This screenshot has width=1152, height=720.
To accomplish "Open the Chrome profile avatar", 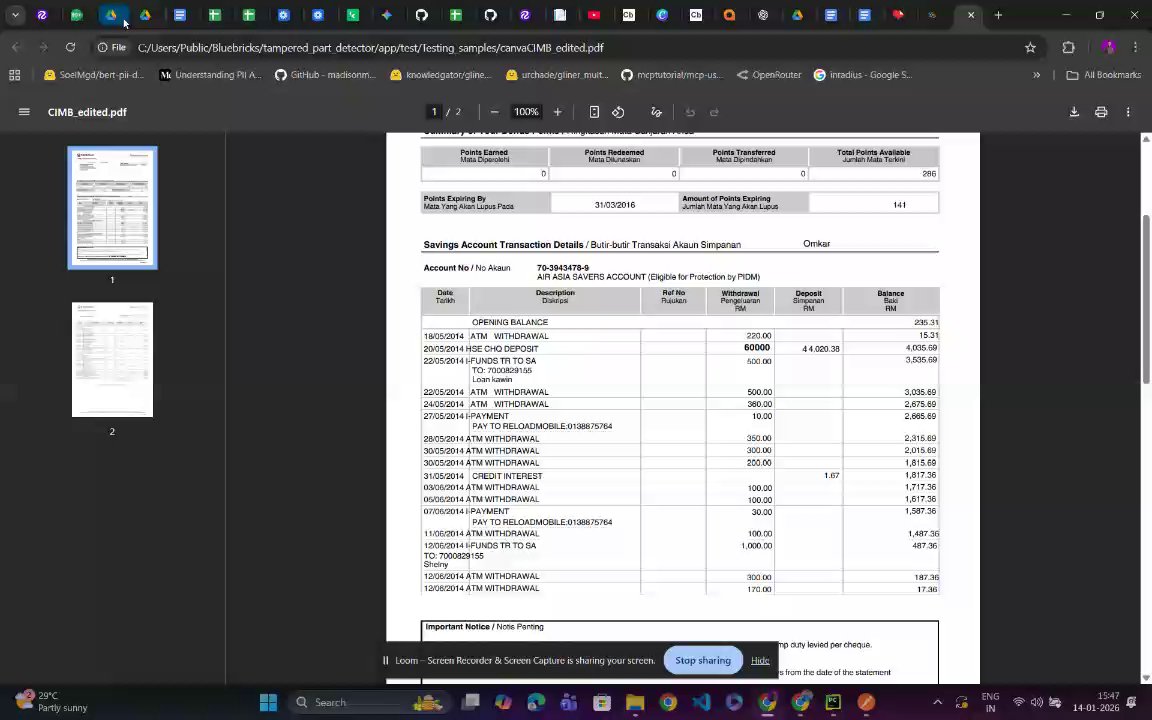I will (1108, 47).
